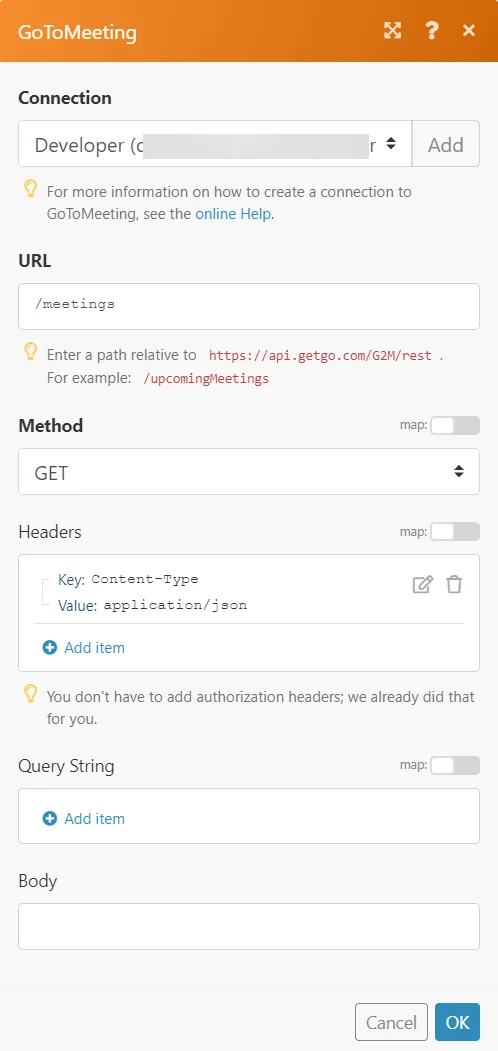Open the help question mark icon
498x1051 pixels.
432,30
